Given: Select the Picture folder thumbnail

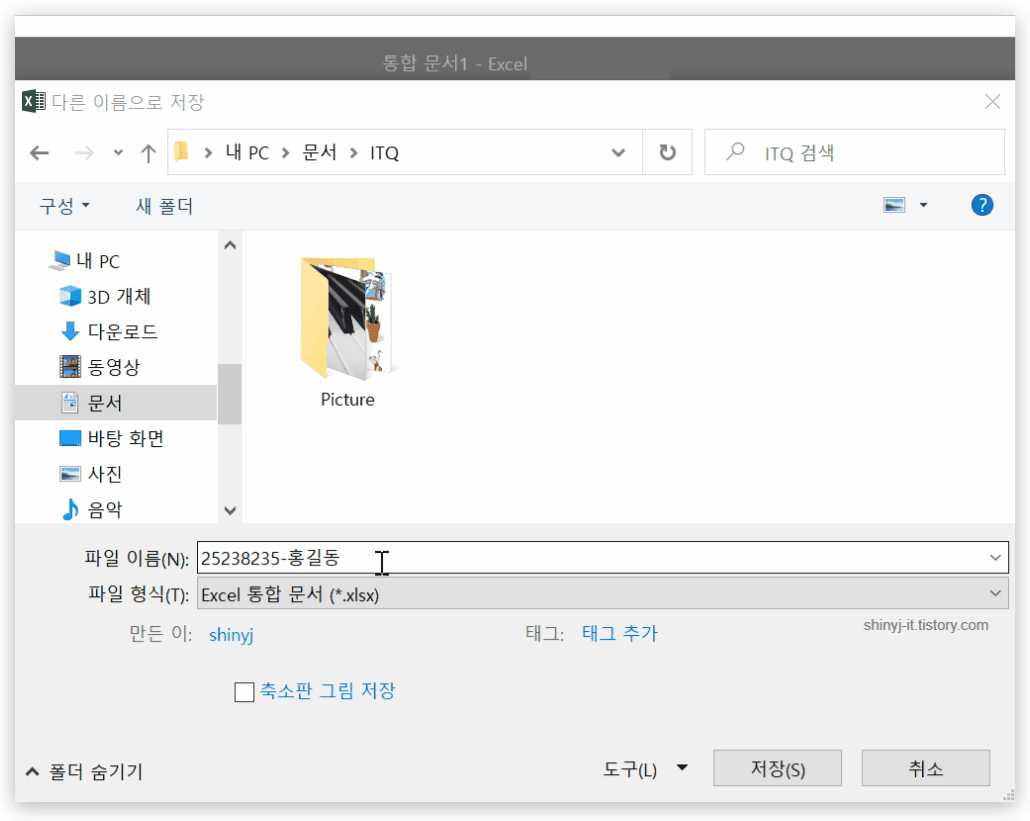Looking at the screenshot, I should pyautogui.click(x=347, y=319).
